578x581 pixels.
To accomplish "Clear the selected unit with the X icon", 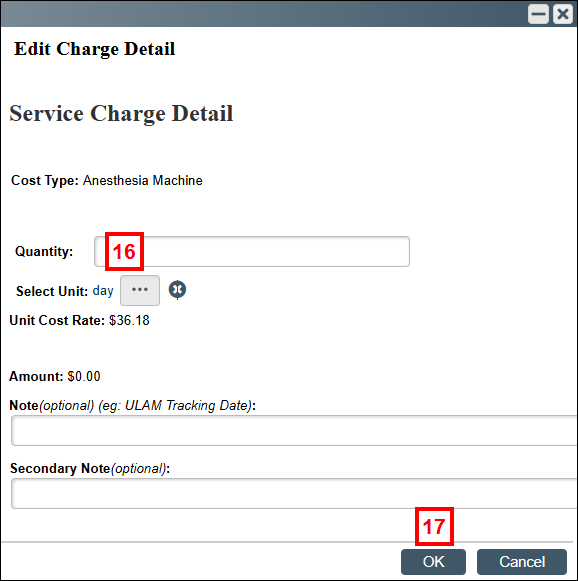I will 177,290.
